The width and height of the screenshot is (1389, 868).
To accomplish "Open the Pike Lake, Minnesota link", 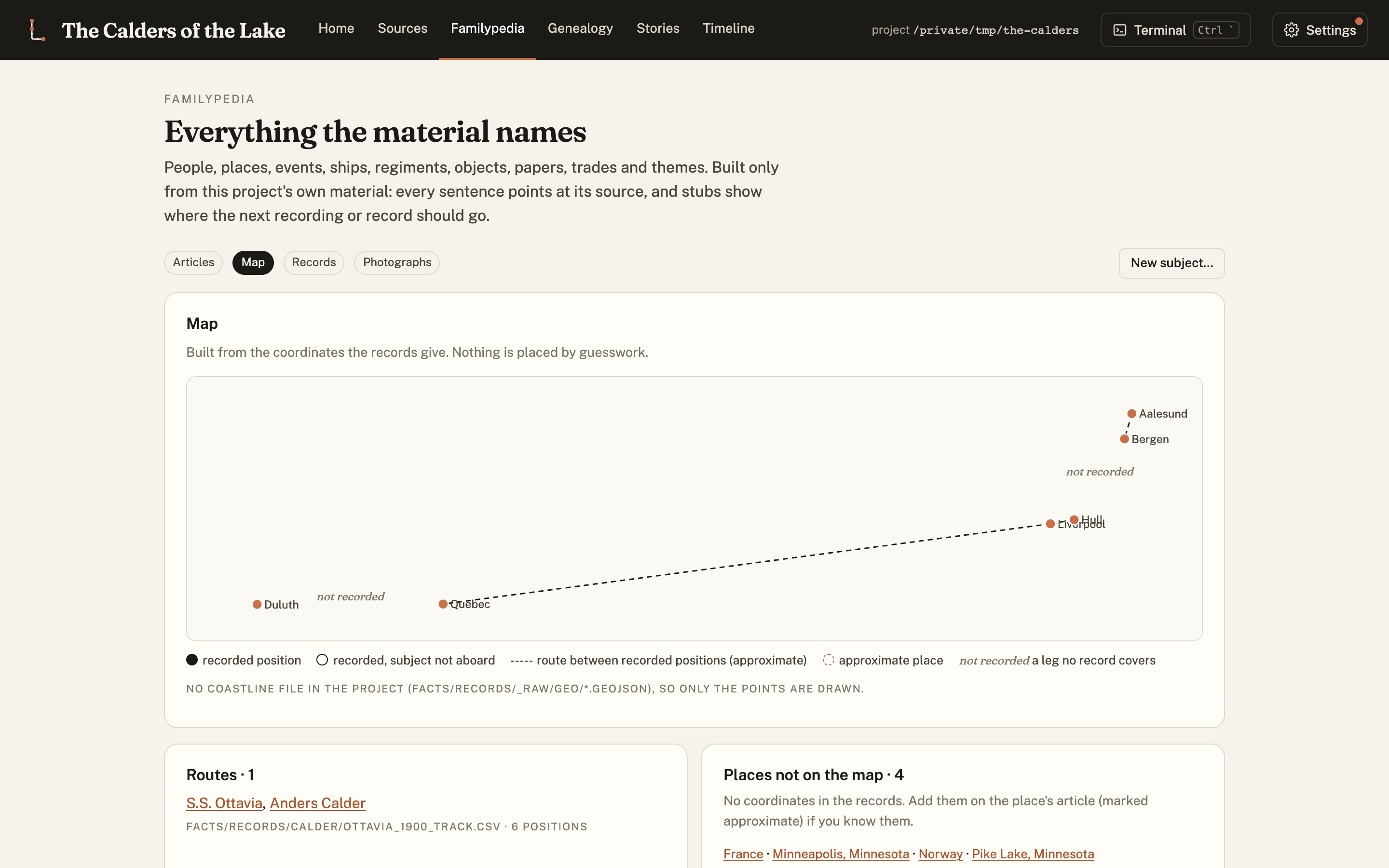I will [1033, 854].
